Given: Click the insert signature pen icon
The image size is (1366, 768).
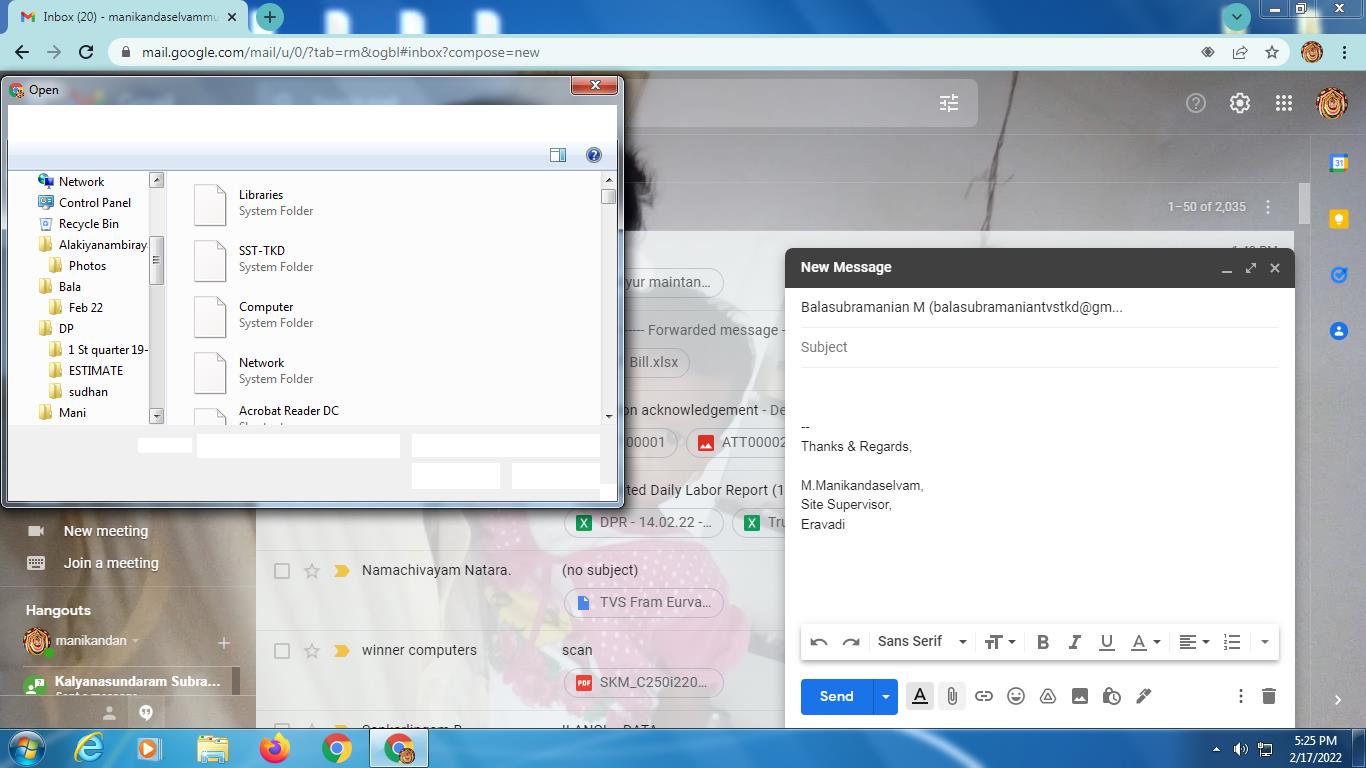Looking at the screenshot, I should click(1143, 696).
